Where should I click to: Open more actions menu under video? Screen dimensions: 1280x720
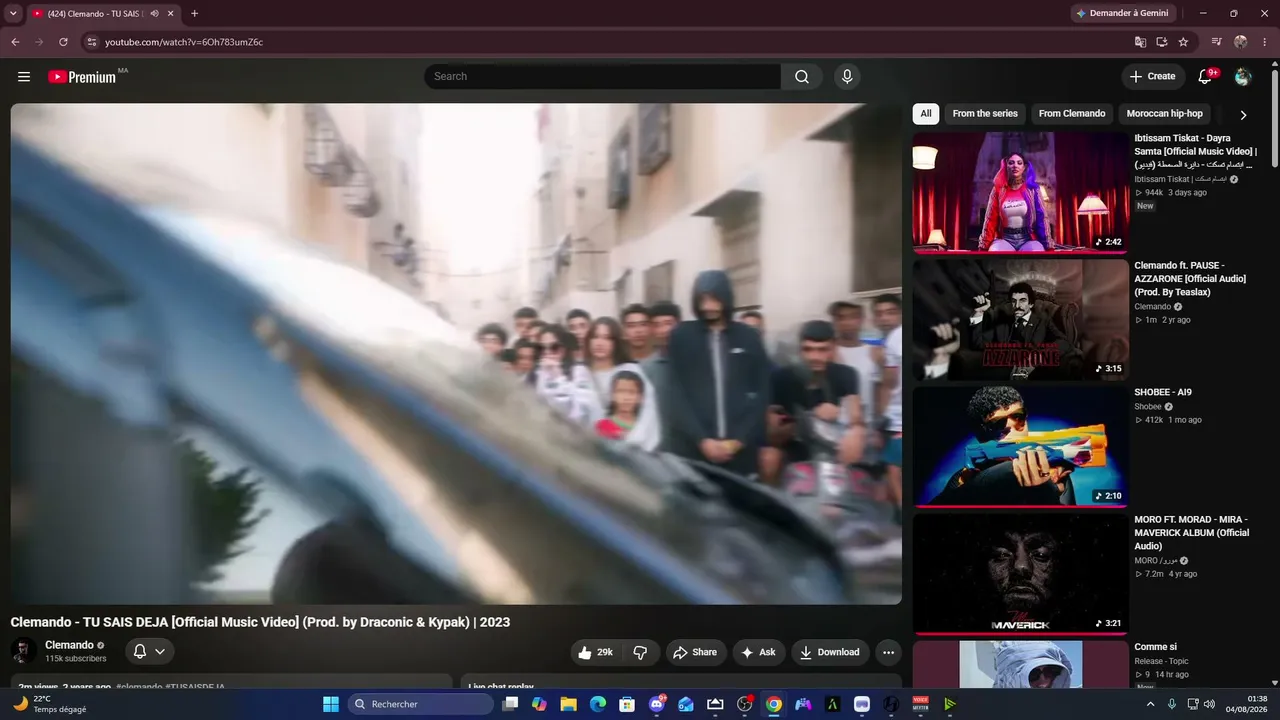(x=888, y=652)
